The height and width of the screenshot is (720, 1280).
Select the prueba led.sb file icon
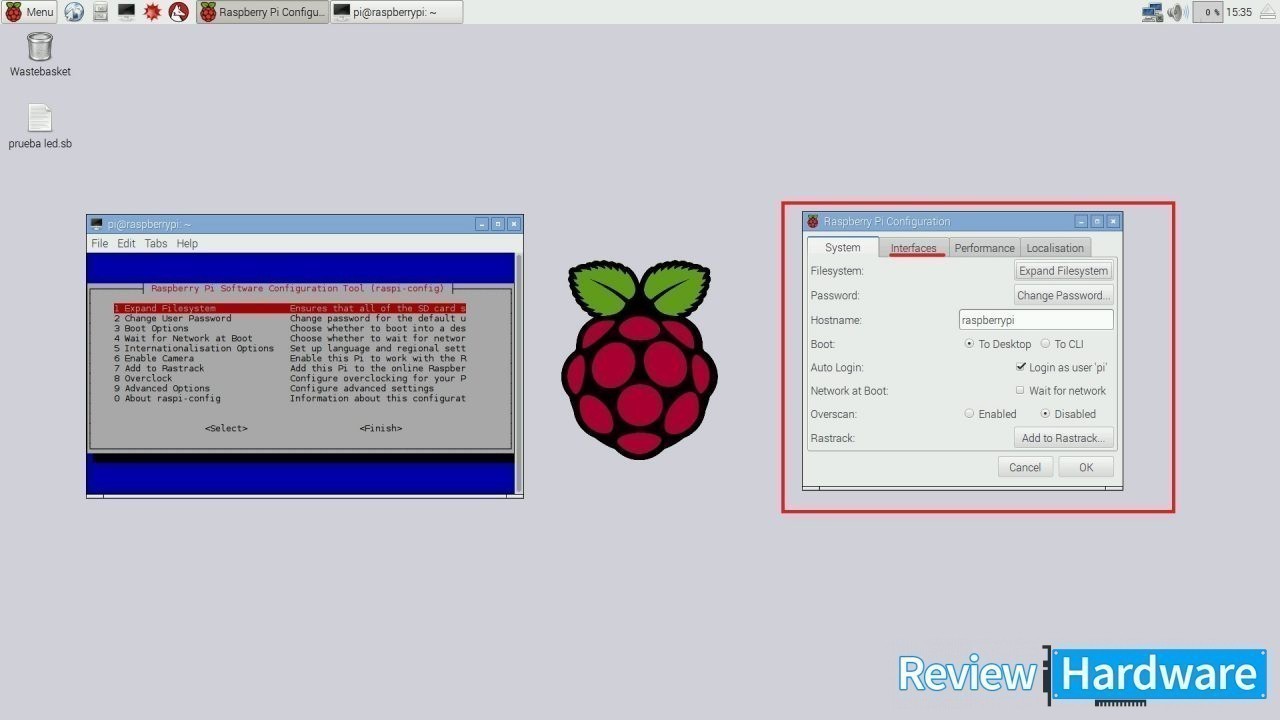click(x=40, y=127)
